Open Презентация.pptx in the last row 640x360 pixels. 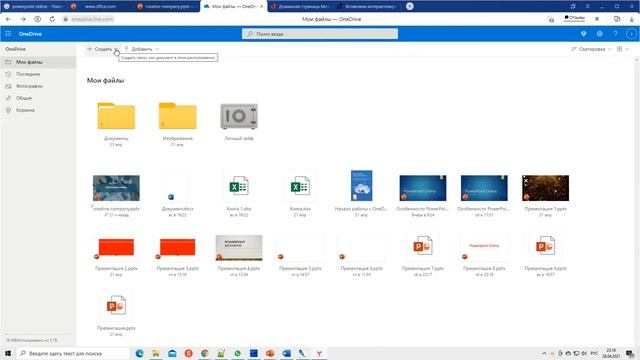tap(116, 306)
